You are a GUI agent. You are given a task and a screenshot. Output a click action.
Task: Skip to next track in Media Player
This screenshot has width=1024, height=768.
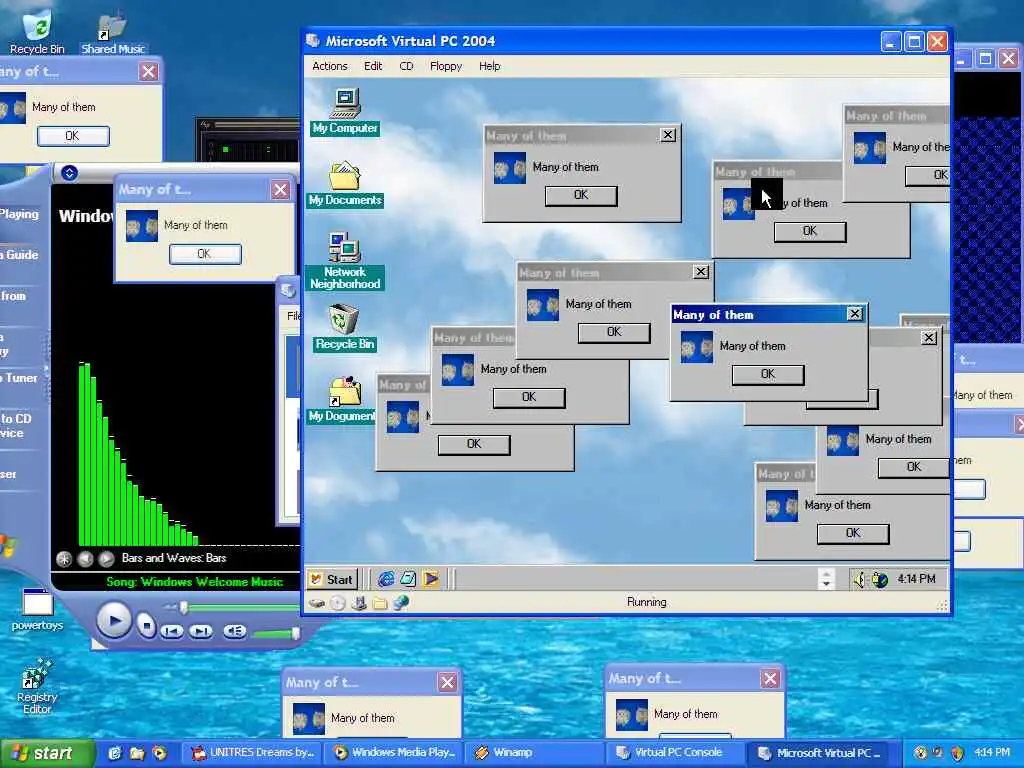click(201, 631)
